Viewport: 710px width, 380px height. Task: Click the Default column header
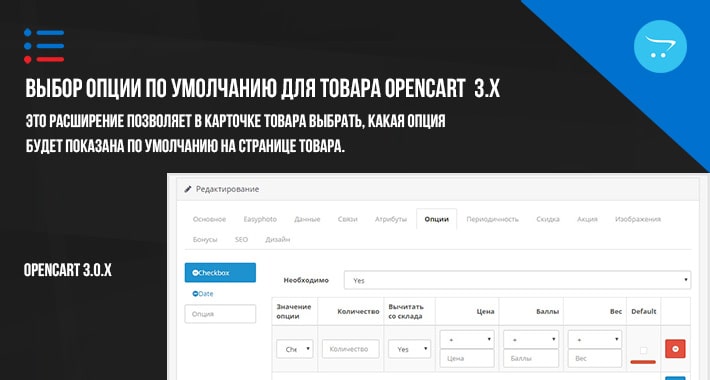click(x=643, y=311)
